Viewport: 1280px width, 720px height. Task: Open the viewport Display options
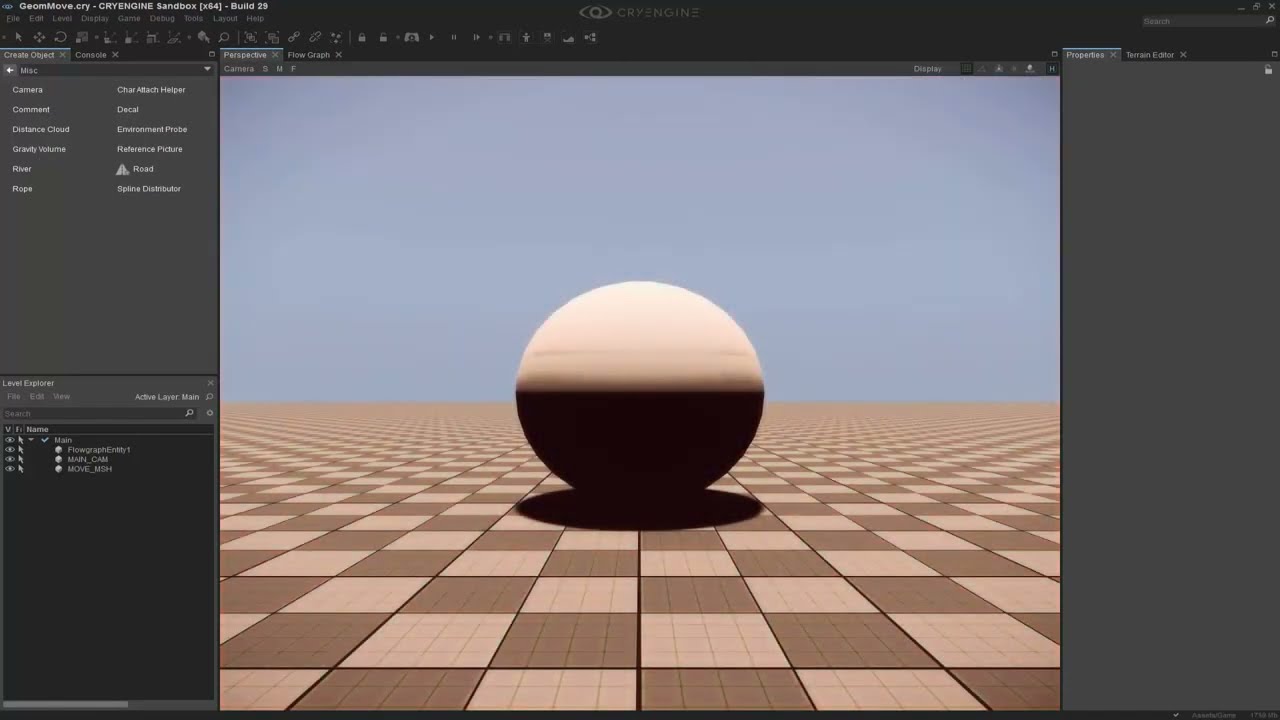point(927,69)
